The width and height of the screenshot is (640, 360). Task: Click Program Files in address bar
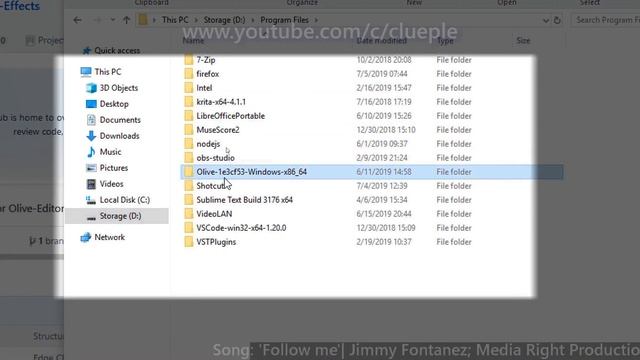[x=284, y=20]
